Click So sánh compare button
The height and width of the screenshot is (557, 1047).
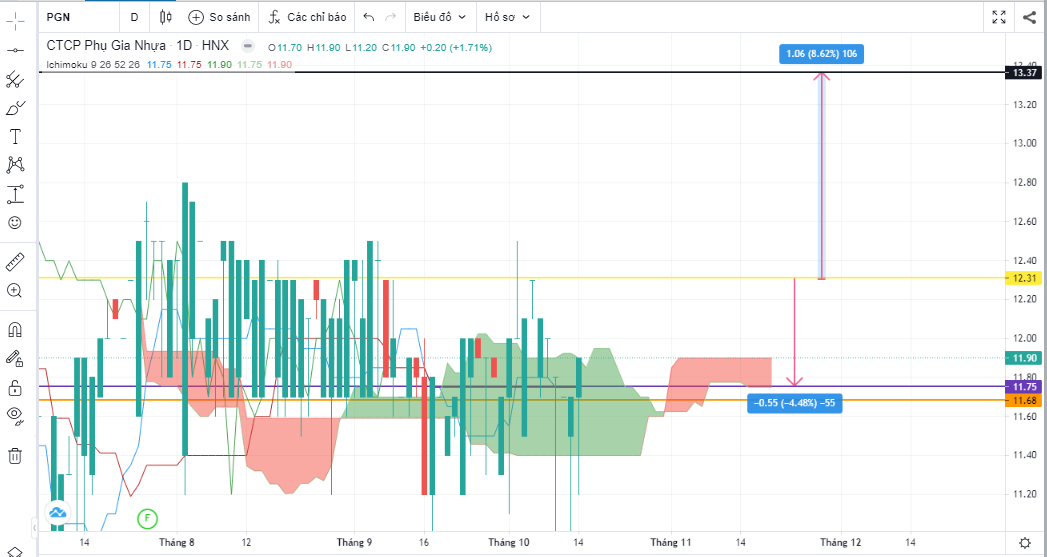(x=219, y=17)
